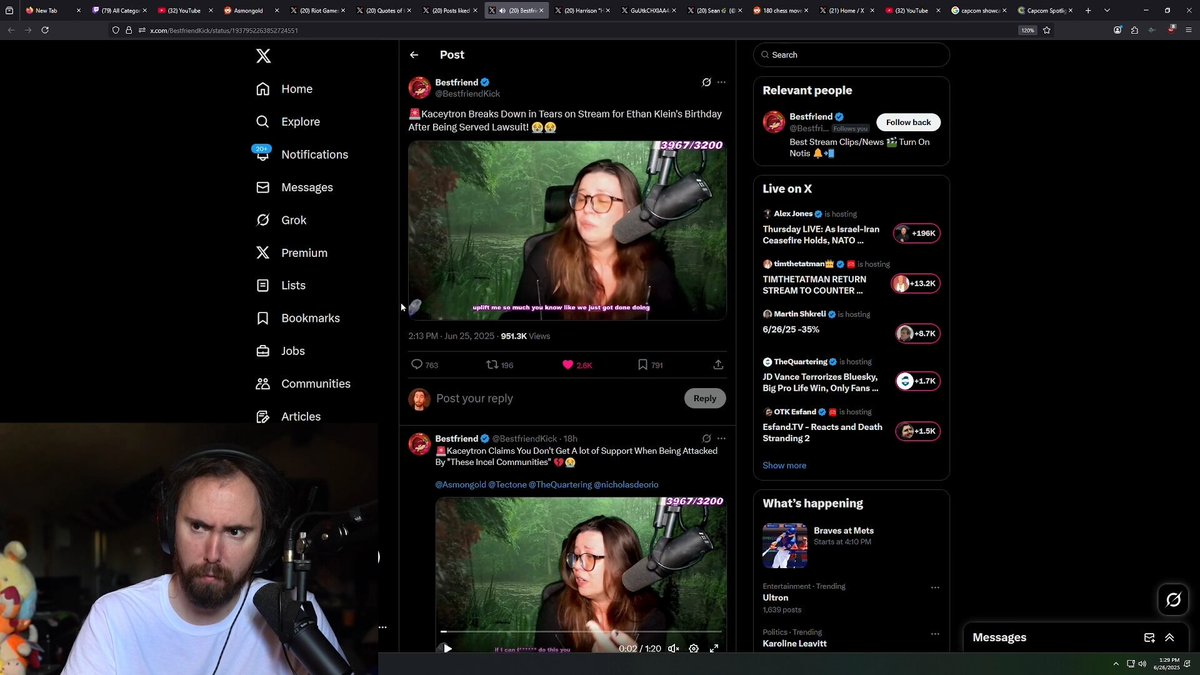Viewport: 1200px width, 675px height.
Task: Click the Grok icon on the main post
Action: click(x=706, y=82)
